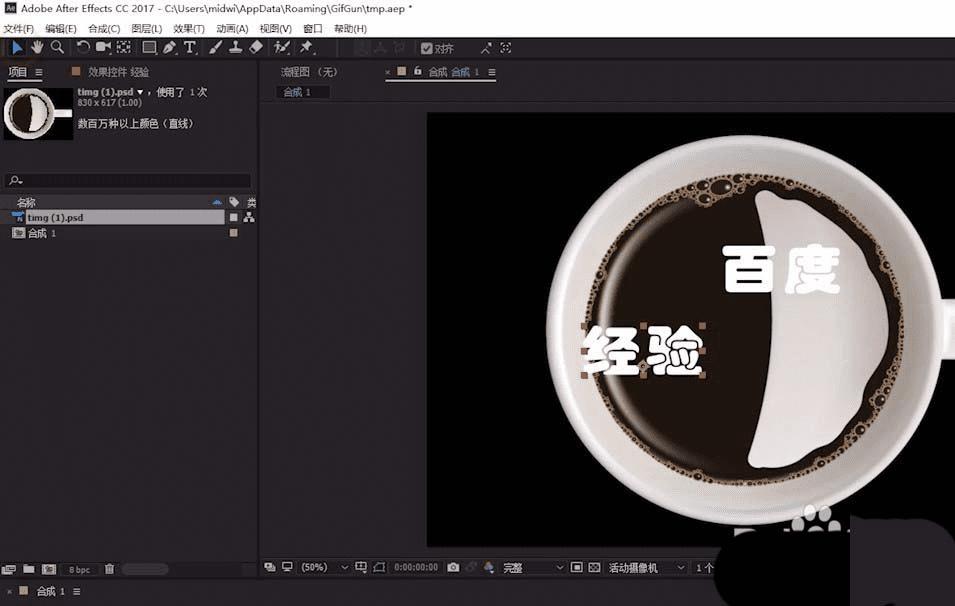Open the 合成(C) menu
The image size is (955, 606).
point(104,29)
